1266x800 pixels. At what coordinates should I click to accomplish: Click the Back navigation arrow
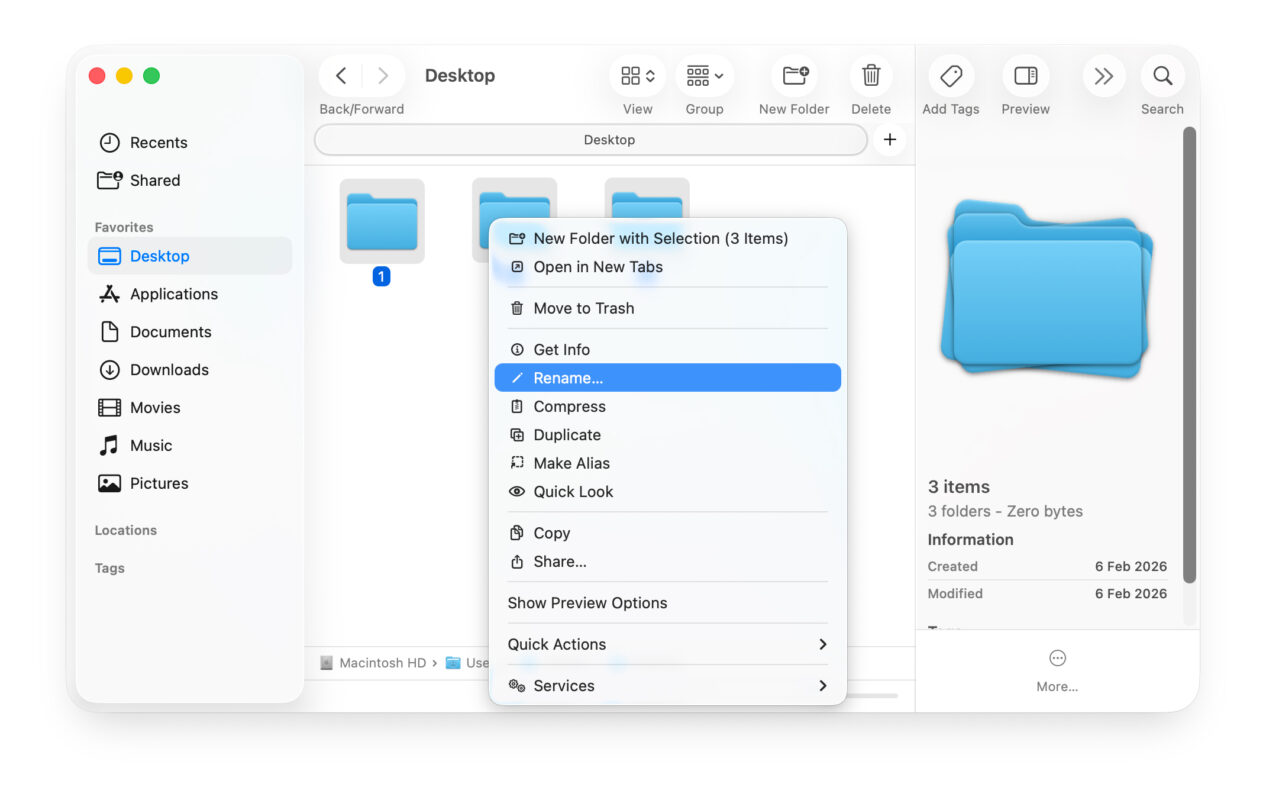pyautogui.click(x=340, y=75)
